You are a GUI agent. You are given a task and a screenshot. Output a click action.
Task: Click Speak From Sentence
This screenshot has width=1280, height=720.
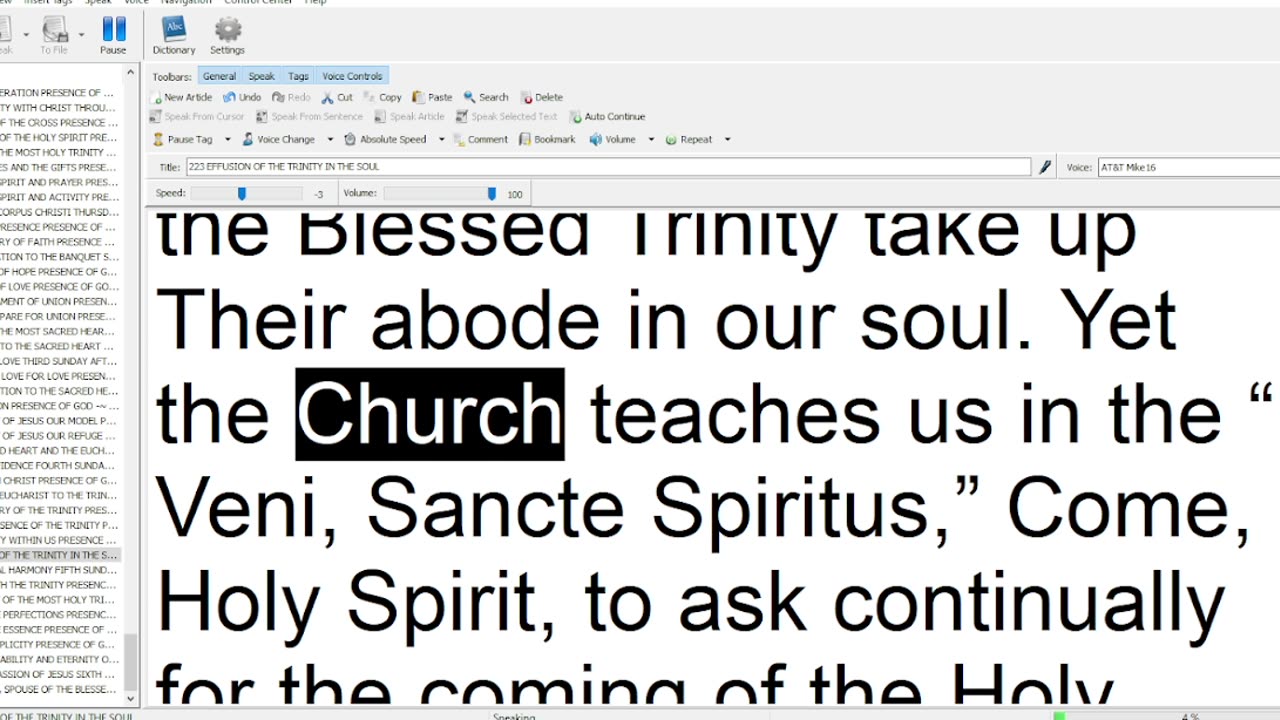coord(310,116)
